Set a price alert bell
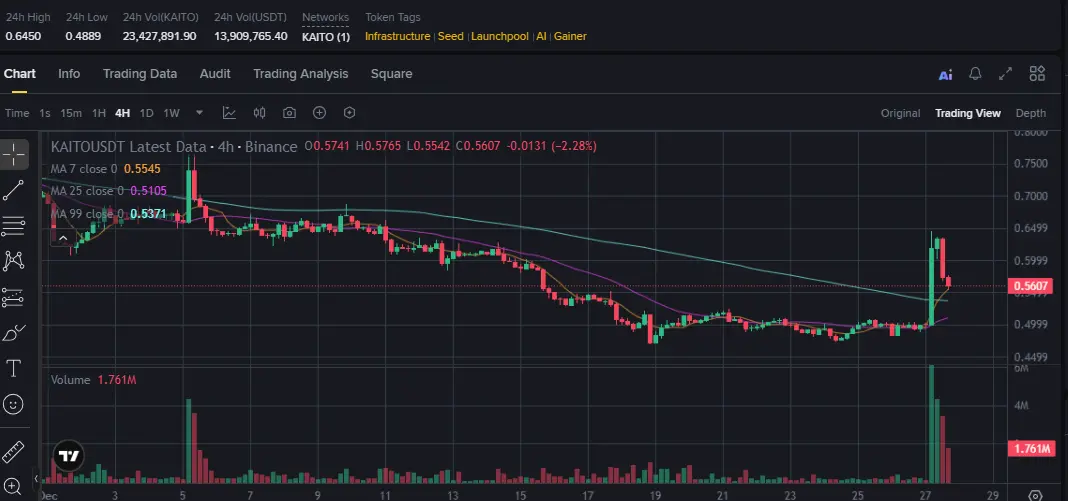1068x501 pixels. point(975,74)
